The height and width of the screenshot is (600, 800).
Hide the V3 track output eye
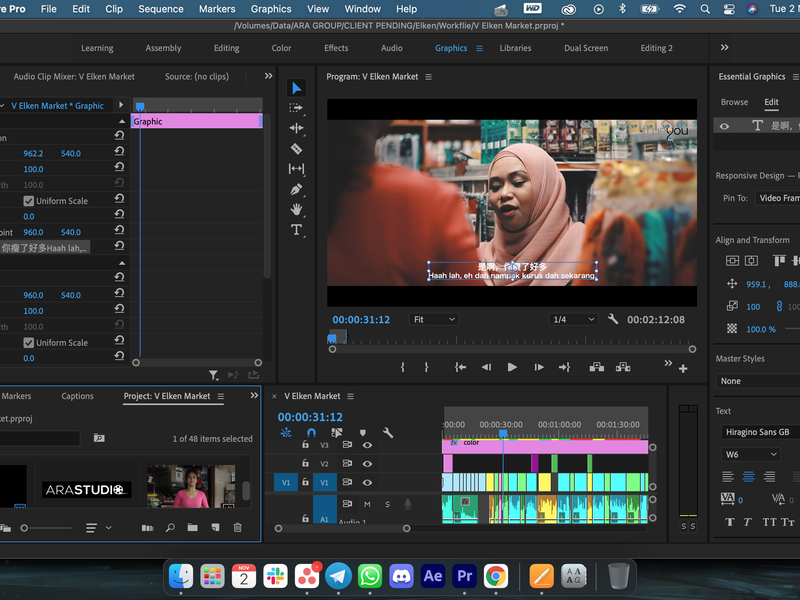367,445
